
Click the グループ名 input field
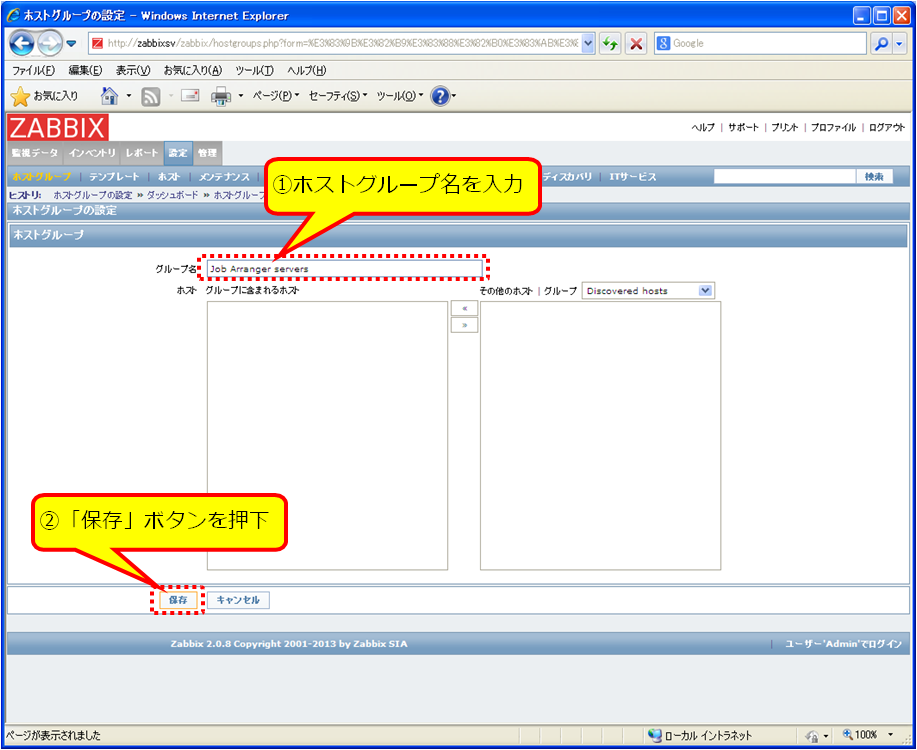click(x=344, y=269)
